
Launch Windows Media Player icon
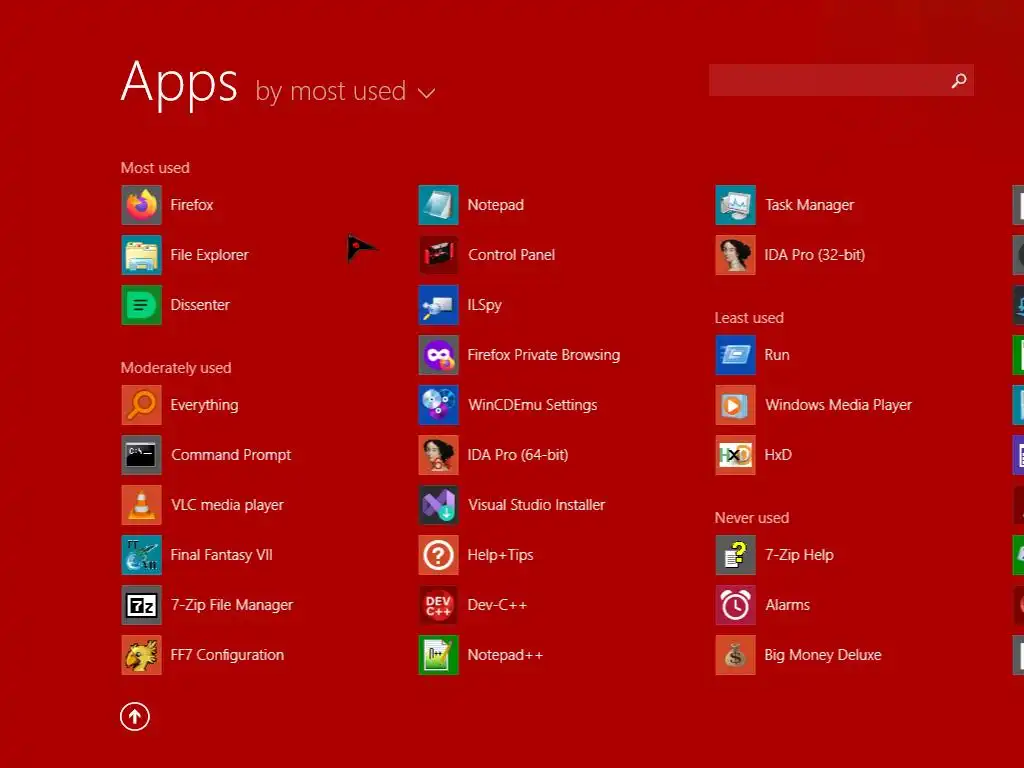pyautogui.click(x=735, y=405)
